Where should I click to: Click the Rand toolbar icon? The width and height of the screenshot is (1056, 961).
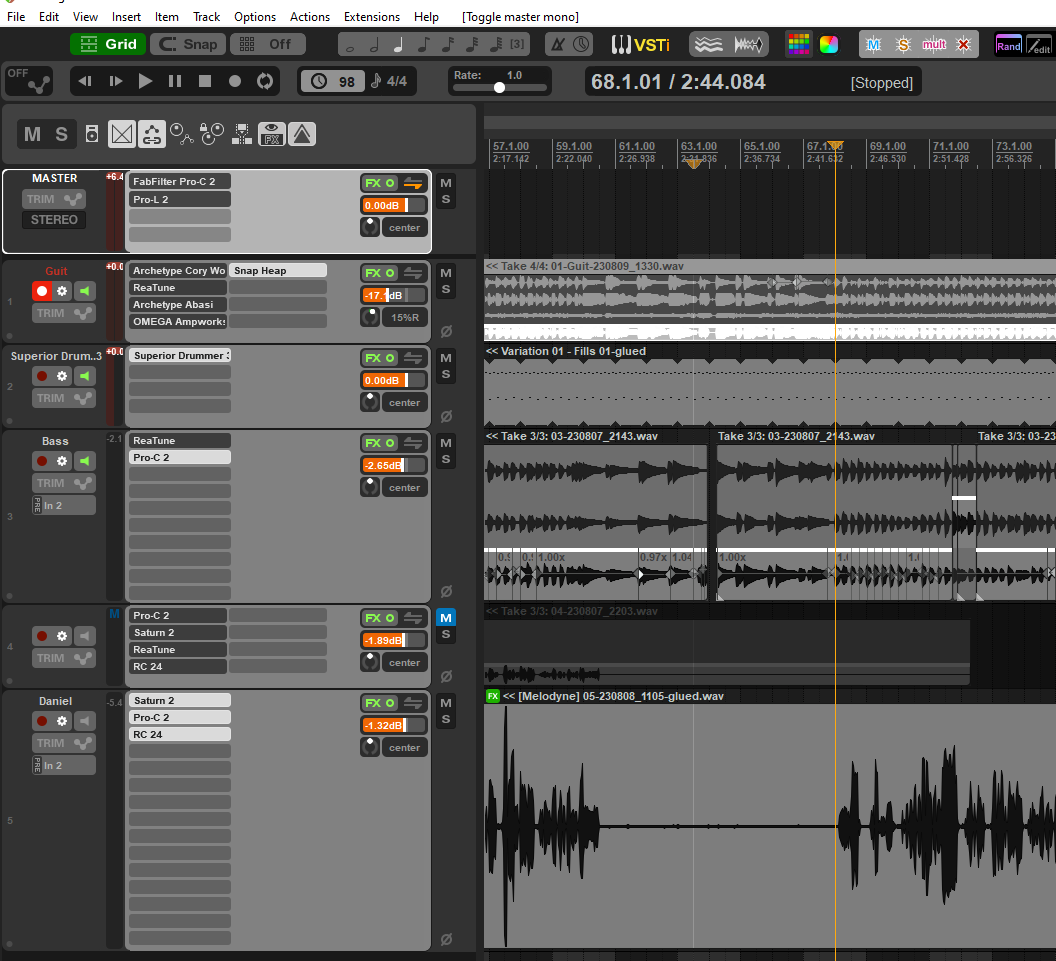click(1008, 44)
